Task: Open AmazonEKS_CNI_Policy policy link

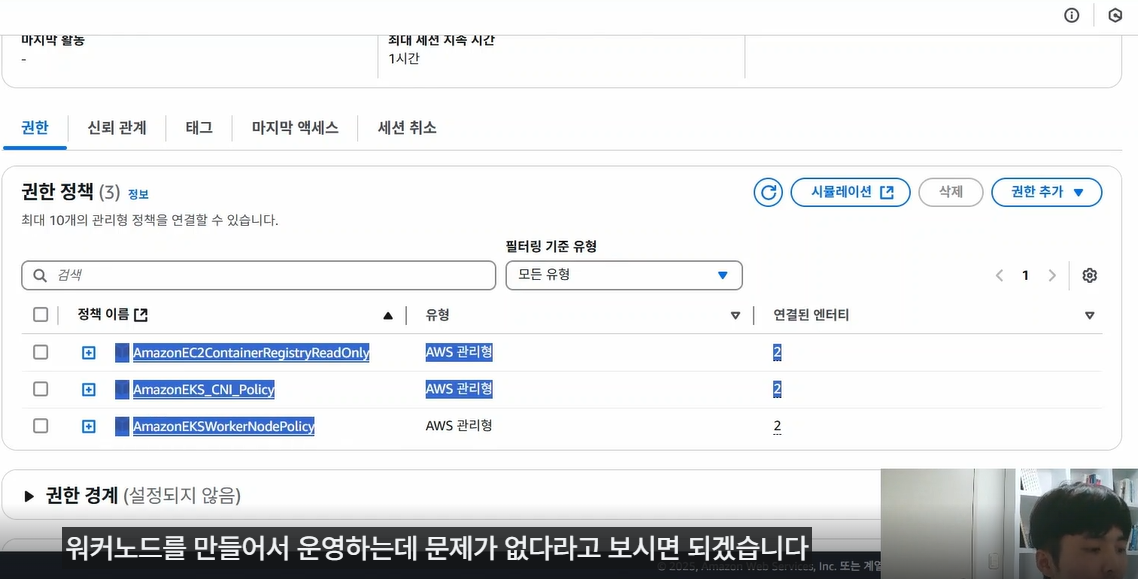Action: (x=204, y=390)
